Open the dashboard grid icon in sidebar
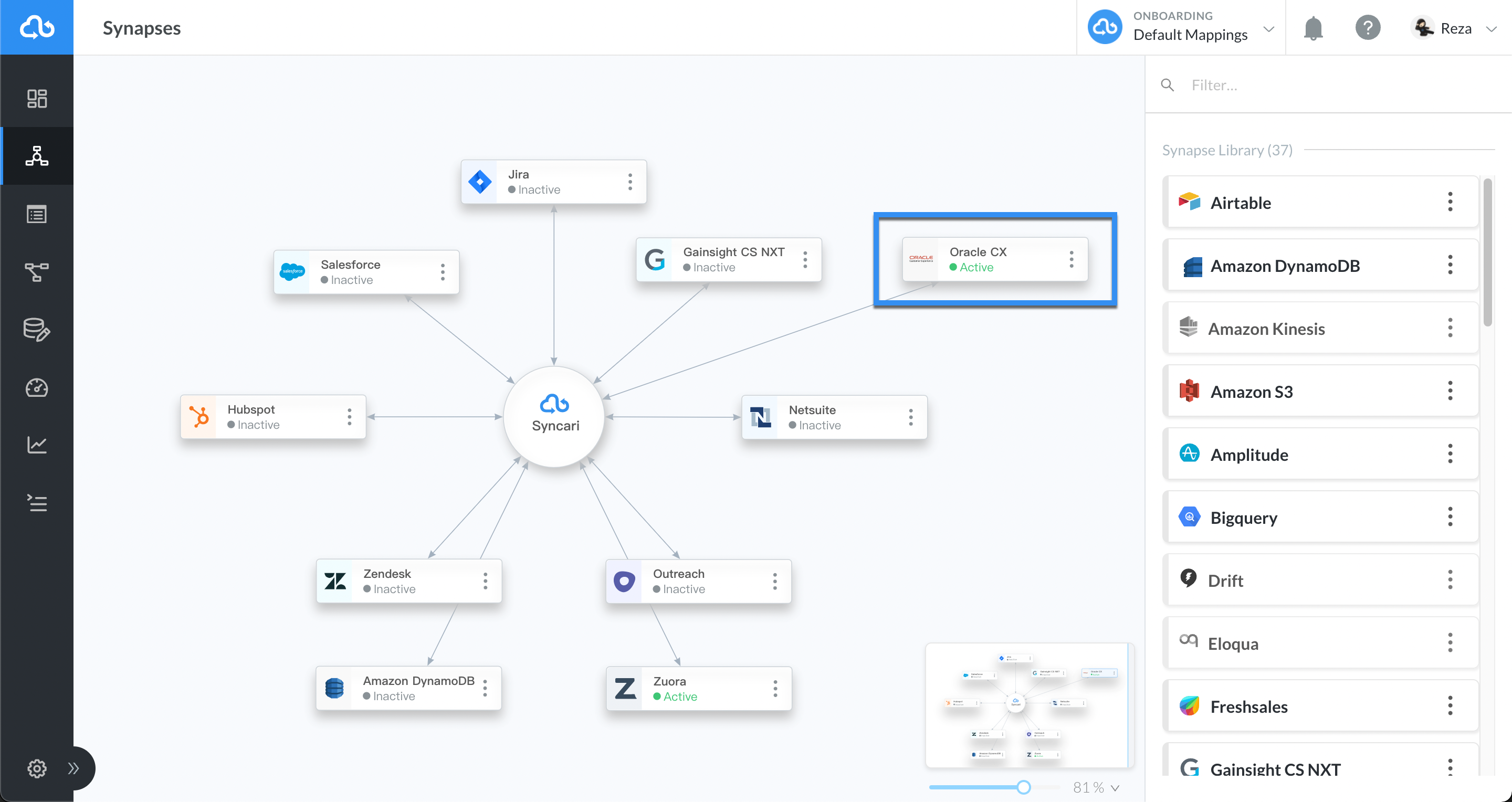The image size is (1512, 802). pos(36,98)
